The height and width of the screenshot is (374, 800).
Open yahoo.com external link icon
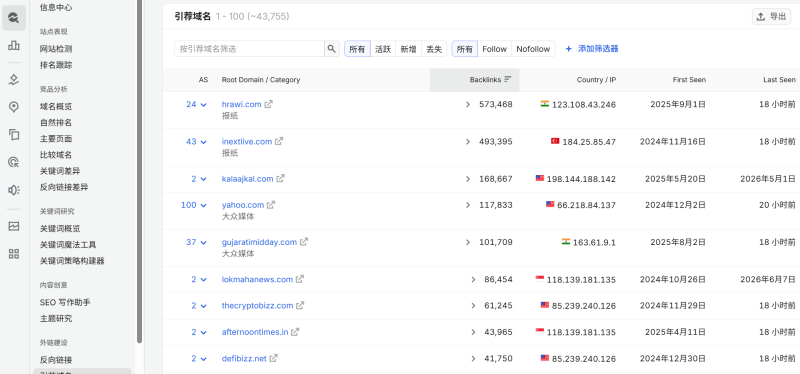[271, 205]
